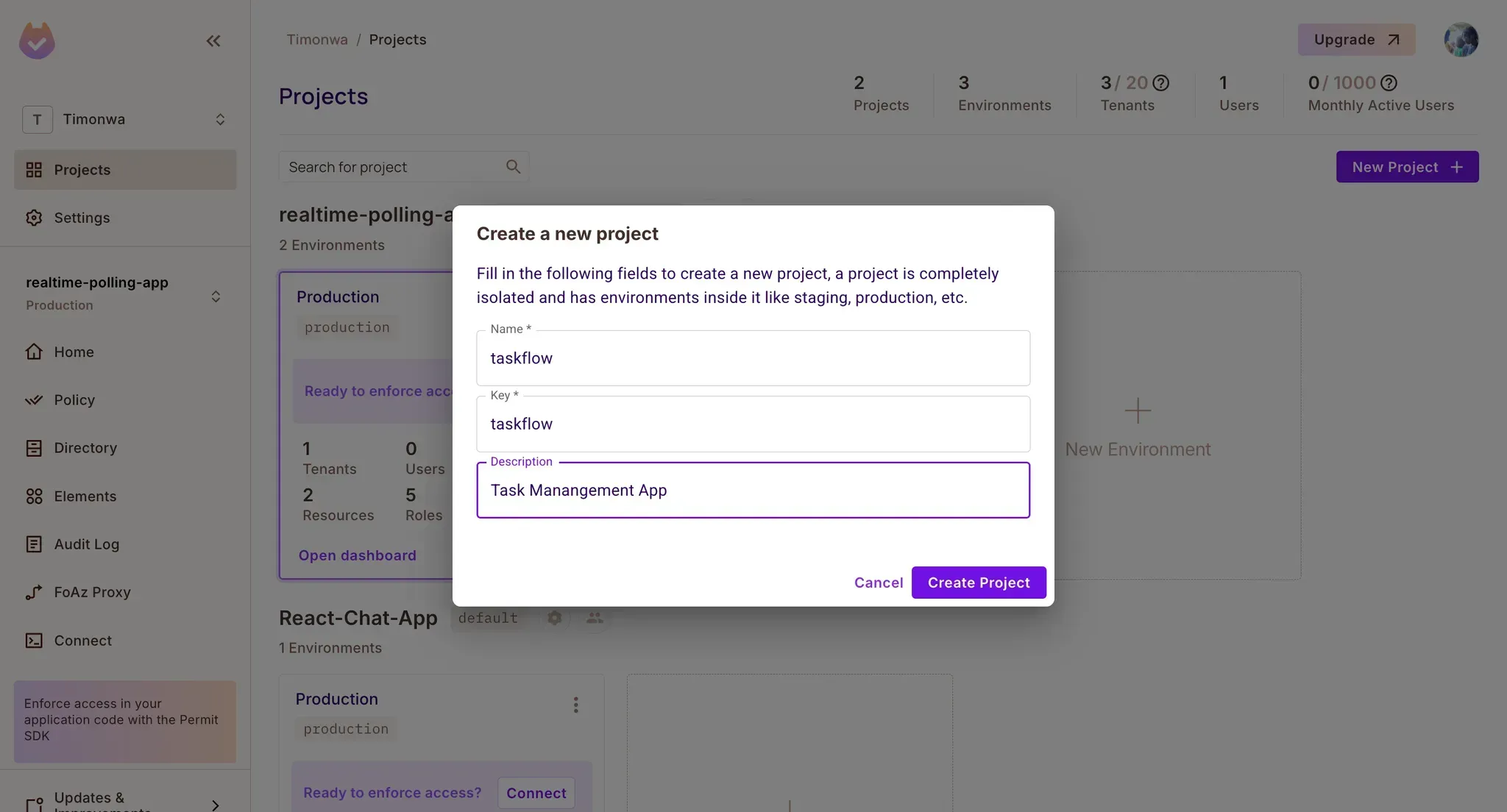Open user avatar profile menu
This screenshot has height=812, width=1507.
(1461, 40)
